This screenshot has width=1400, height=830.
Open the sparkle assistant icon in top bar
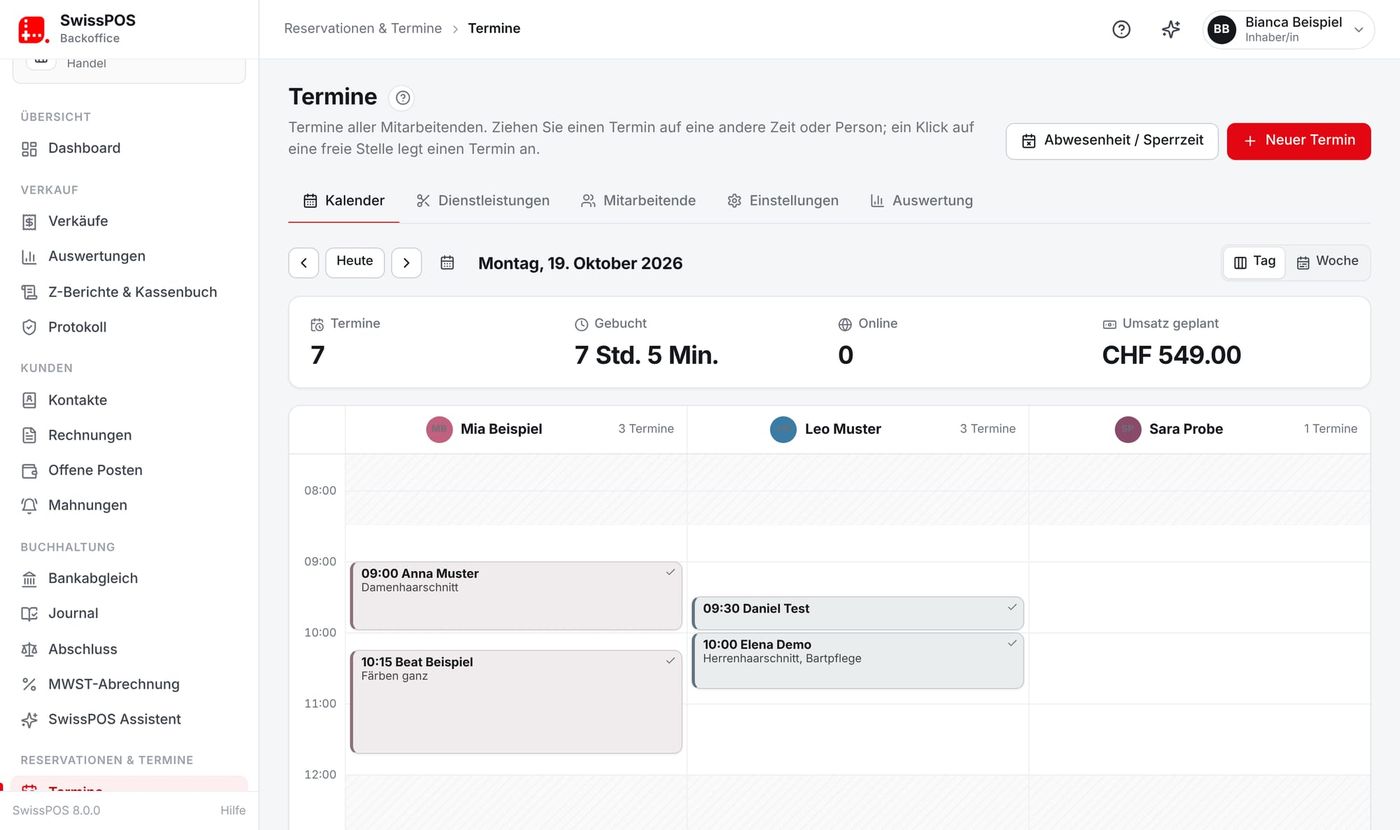coord(1171,29)
